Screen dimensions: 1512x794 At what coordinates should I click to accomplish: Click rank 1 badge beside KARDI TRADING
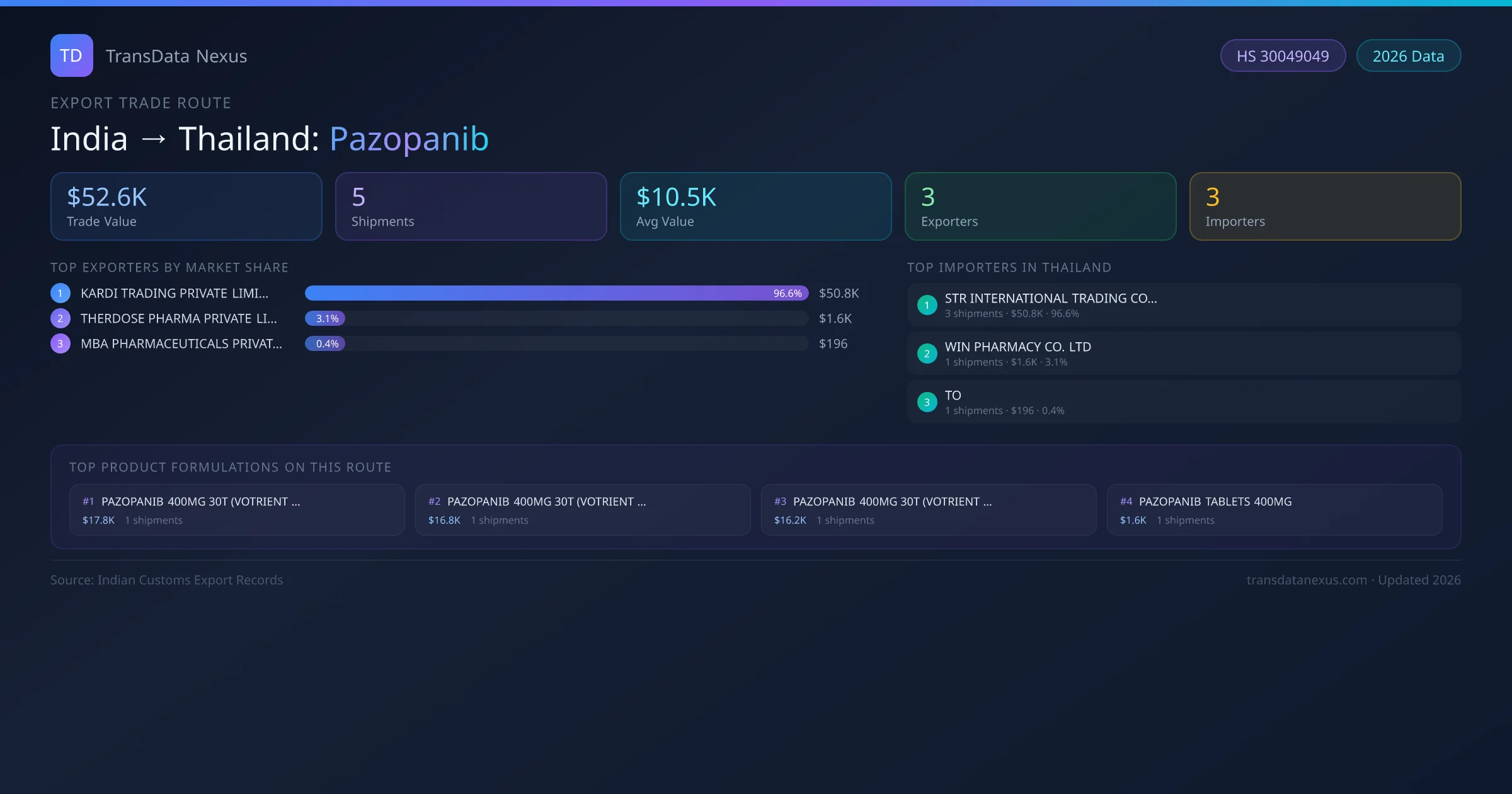pyautogui.click(x=60, y=293)
